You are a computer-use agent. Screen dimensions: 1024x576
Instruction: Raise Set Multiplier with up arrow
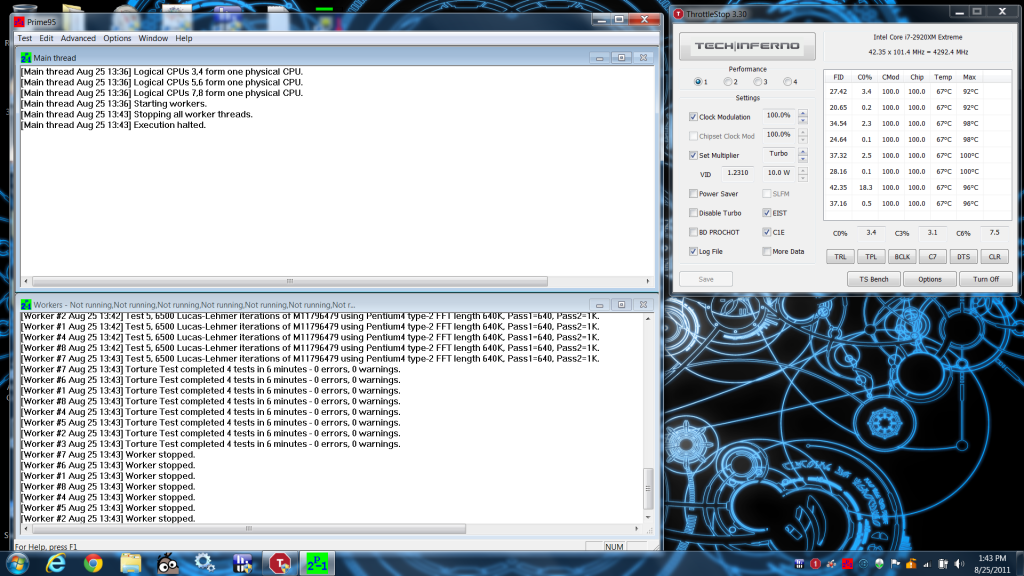803,152
